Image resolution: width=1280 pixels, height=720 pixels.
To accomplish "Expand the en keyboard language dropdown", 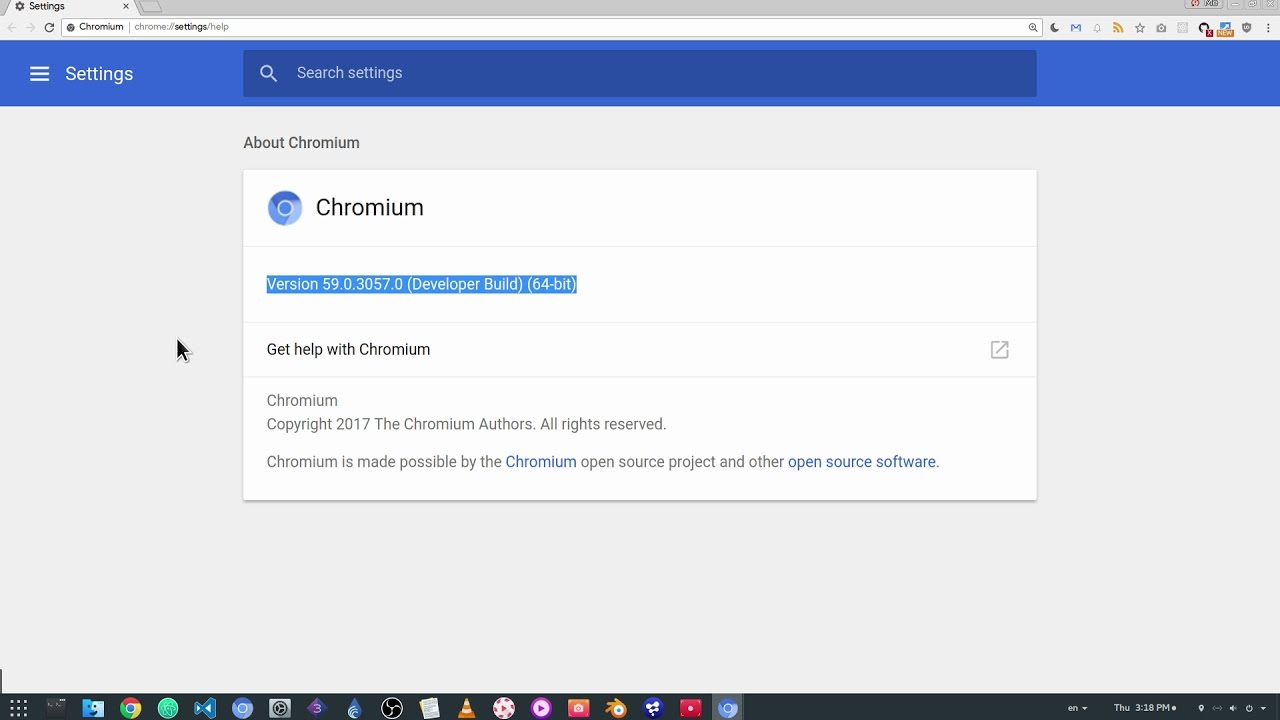I will click(1077, 708).
